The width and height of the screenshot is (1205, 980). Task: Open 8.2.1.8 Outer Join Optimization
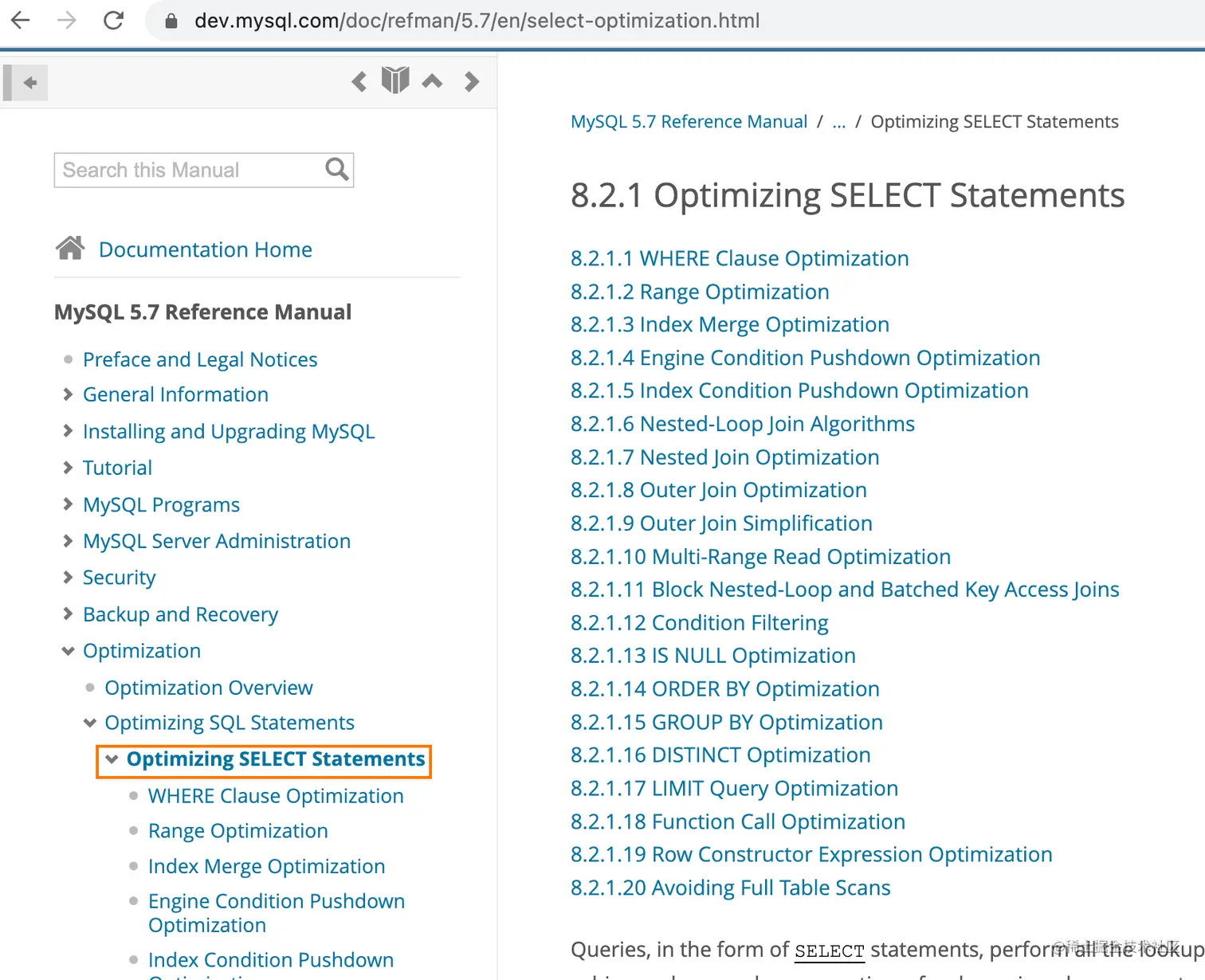tap(719, 491)
